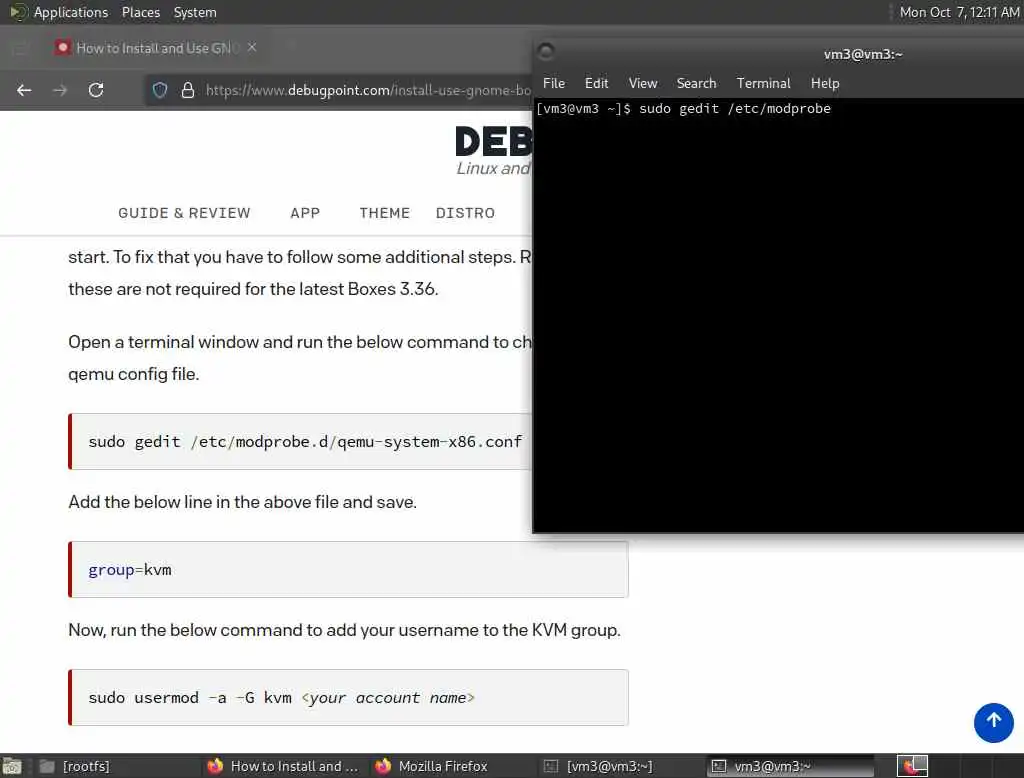Open the terminal Search menu
1024x778 pixels.
point(696,83)
